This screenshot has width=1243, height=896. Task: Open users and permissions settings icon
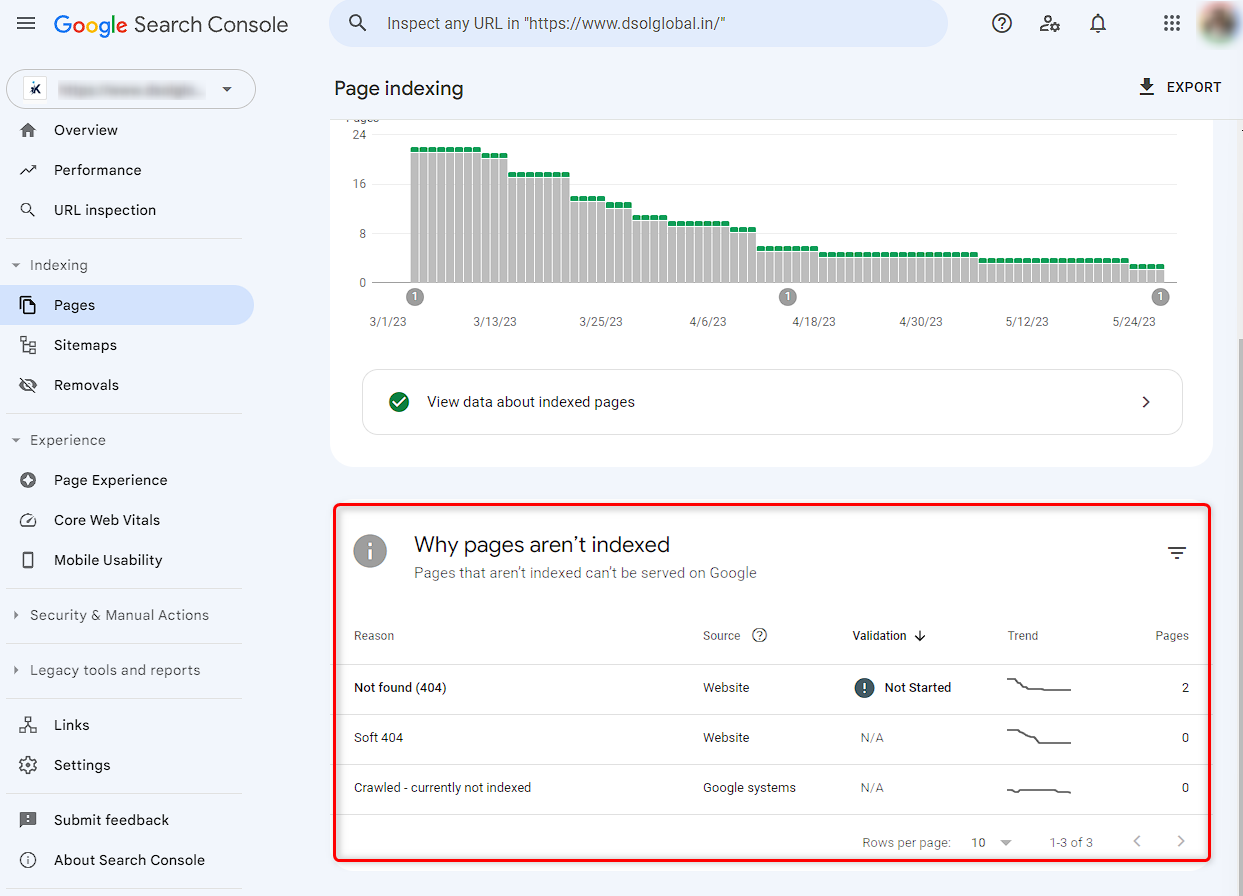1050,23
